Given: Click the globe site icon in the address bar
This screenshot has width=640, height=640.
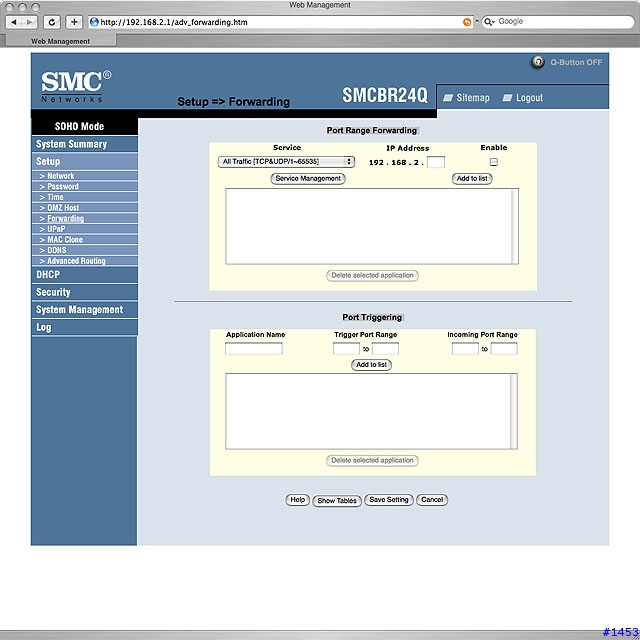Looking at the screenshot, I should [x=94, y=22].
